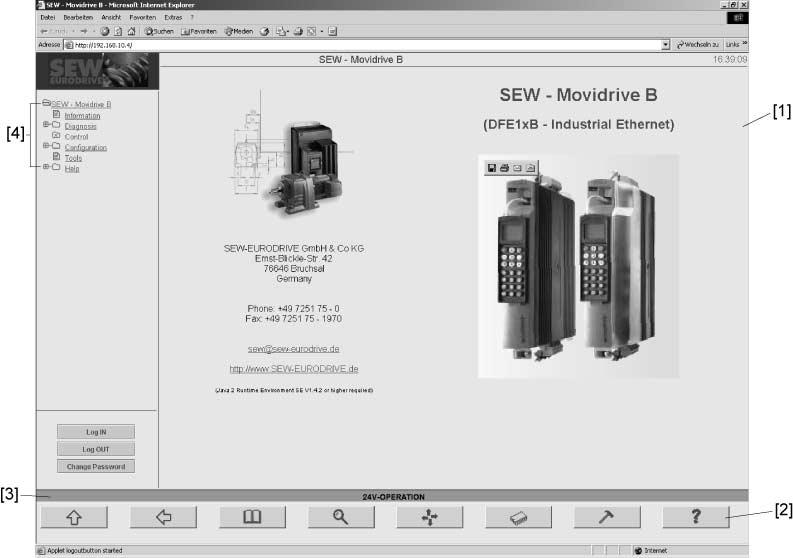Expand the Diagnosis folder in tree
Image resolution: width=793 pixels, height=558 pixels.
[46, 124]
